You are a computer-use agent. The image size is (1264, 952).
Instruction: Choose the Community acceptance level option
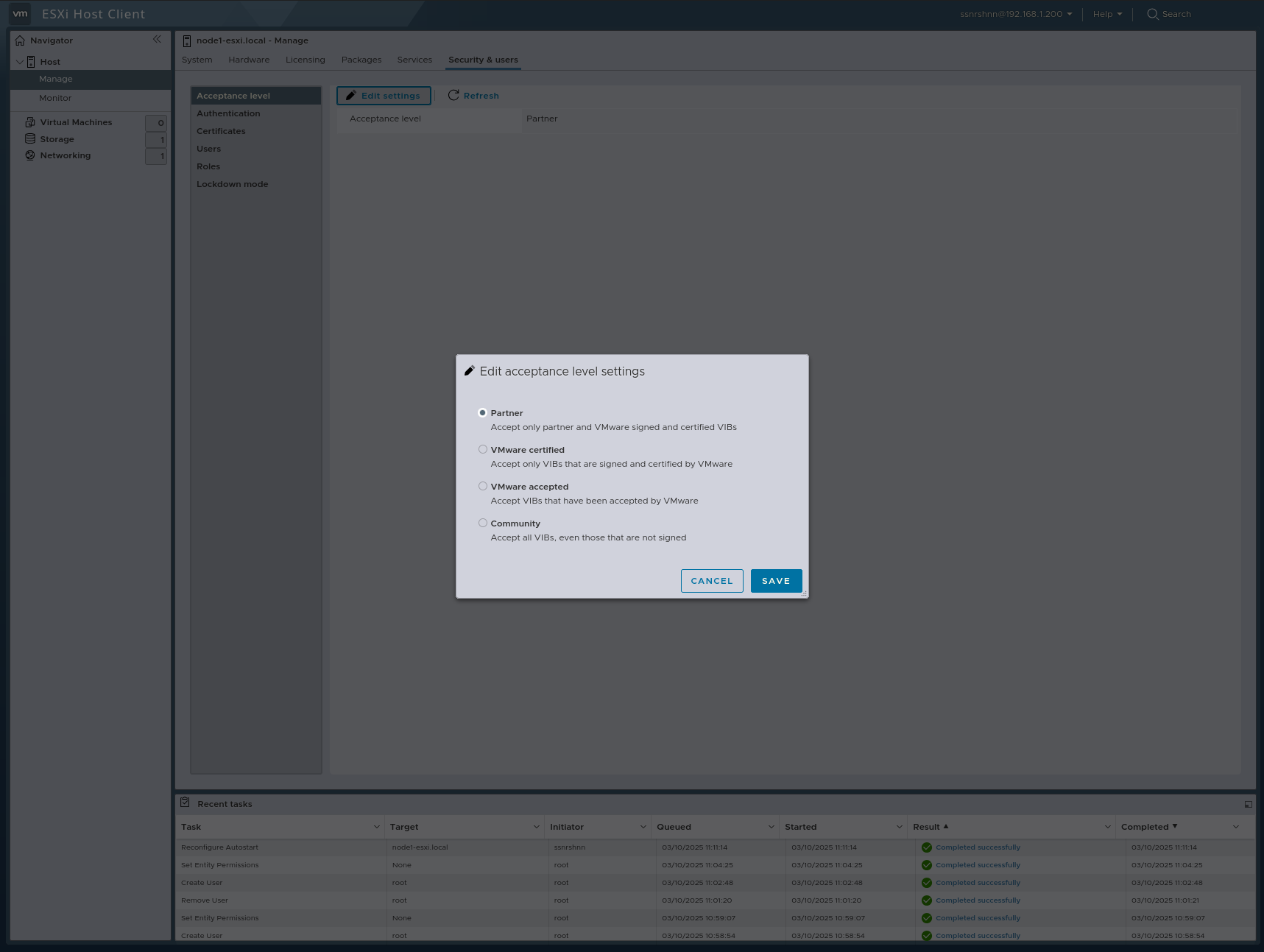483,523
